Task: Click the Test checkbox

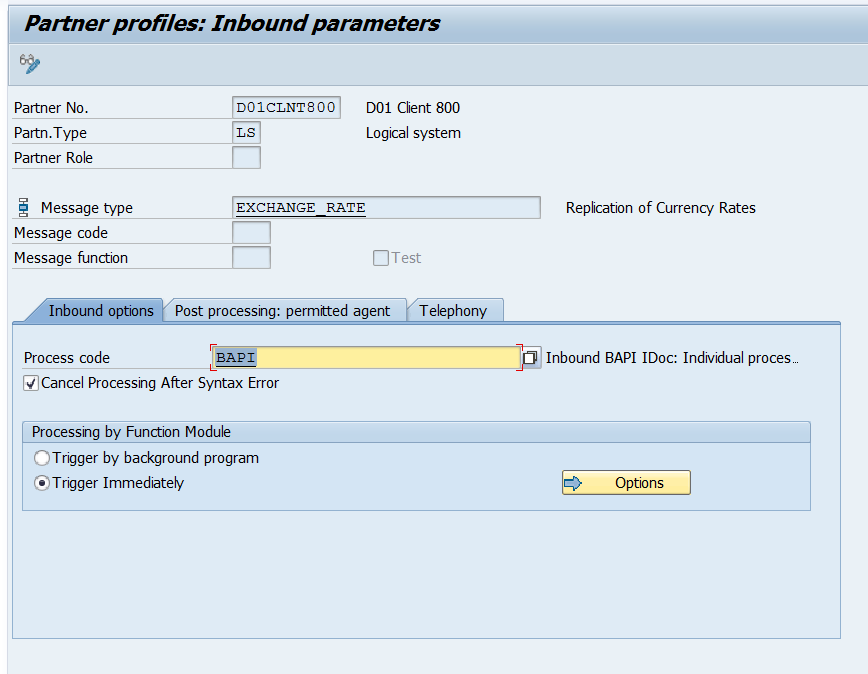Action: (x=380, y=257)
